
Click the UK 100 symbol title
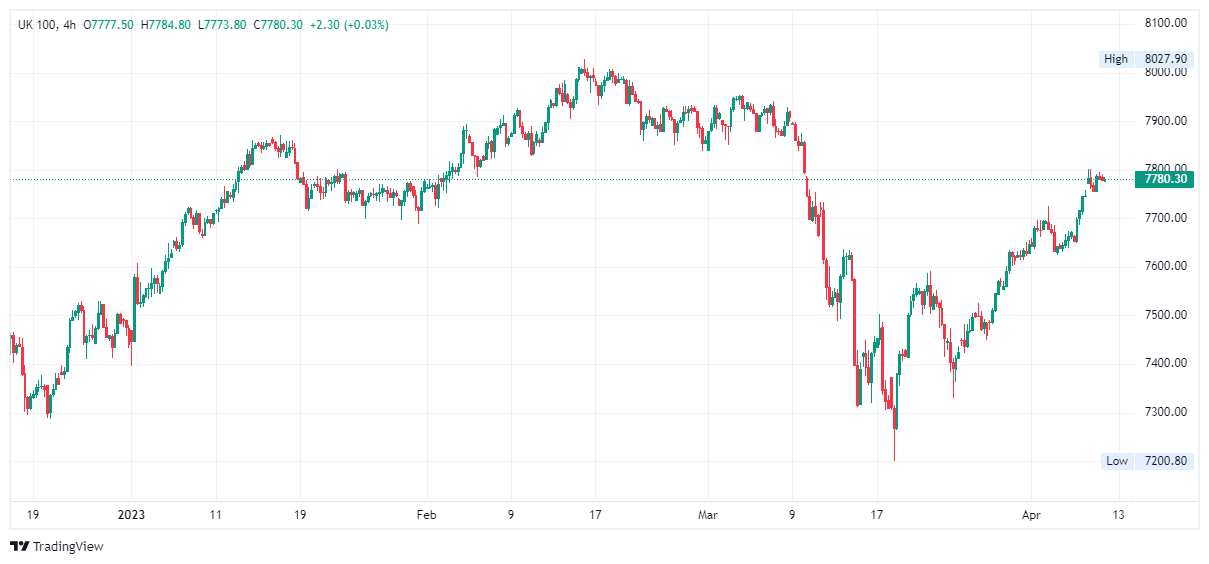(x=37, y=24)
